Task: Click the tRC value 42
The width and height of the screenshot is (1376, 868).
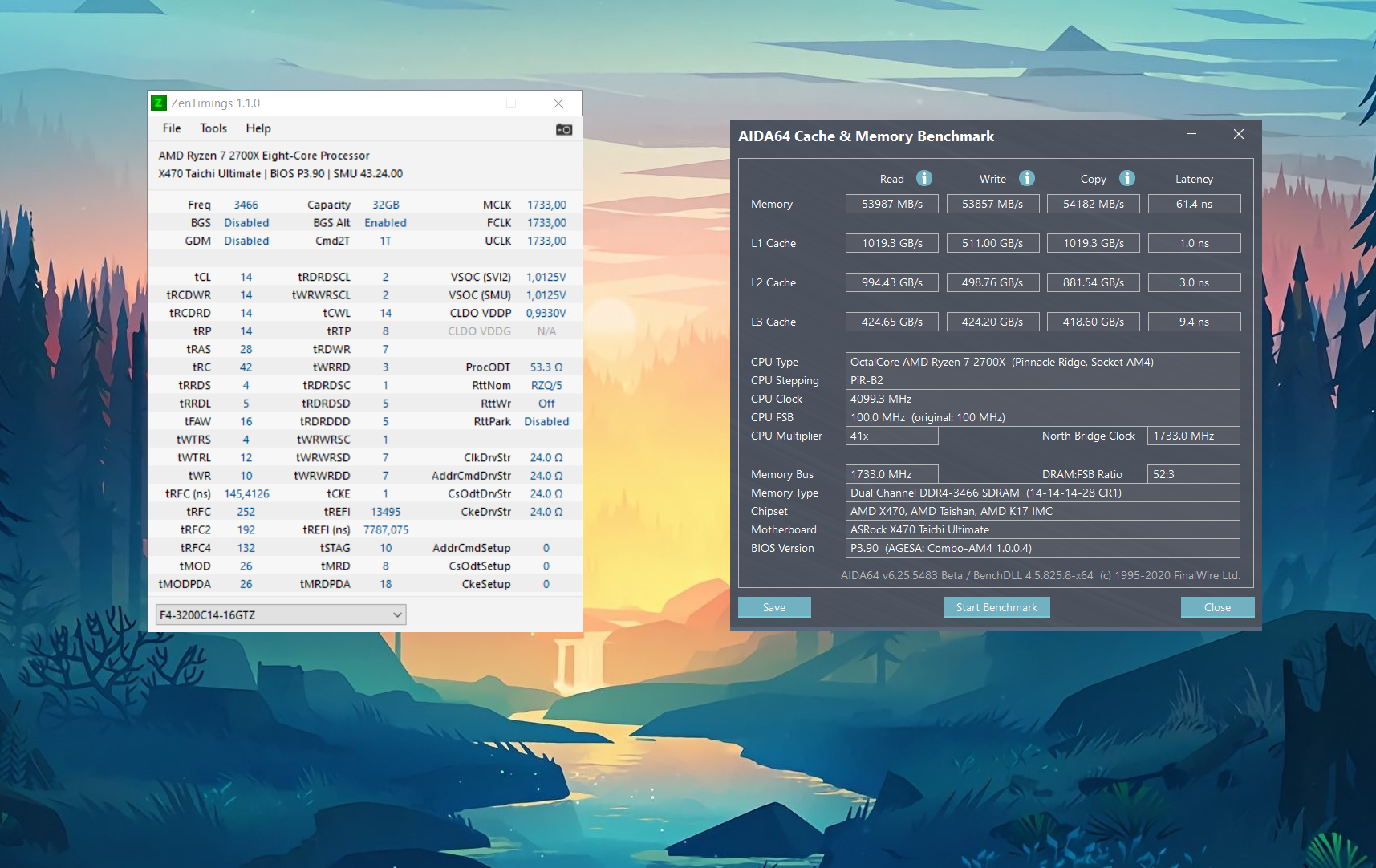Action: (x=246, y=367)
